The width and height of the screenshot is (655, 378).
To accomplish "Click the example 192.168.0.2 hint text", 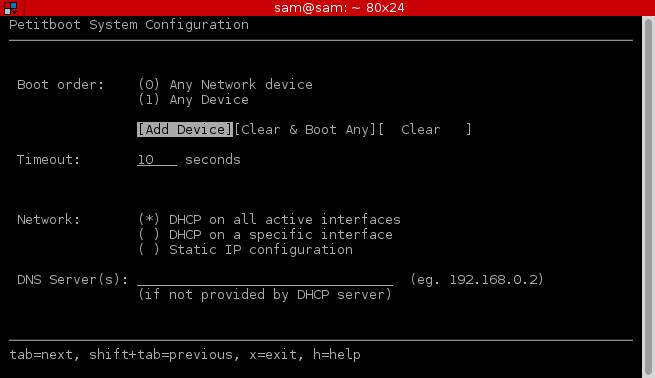I will pos(477,280).
